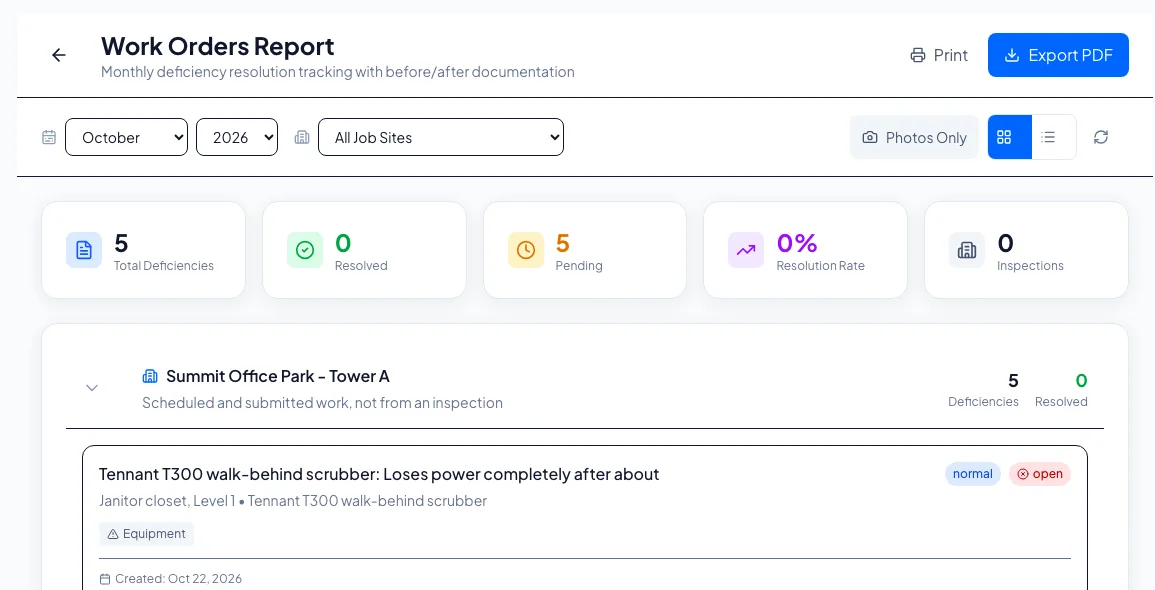Click the Scheduled and submitted work subtitle

point(323,403)
